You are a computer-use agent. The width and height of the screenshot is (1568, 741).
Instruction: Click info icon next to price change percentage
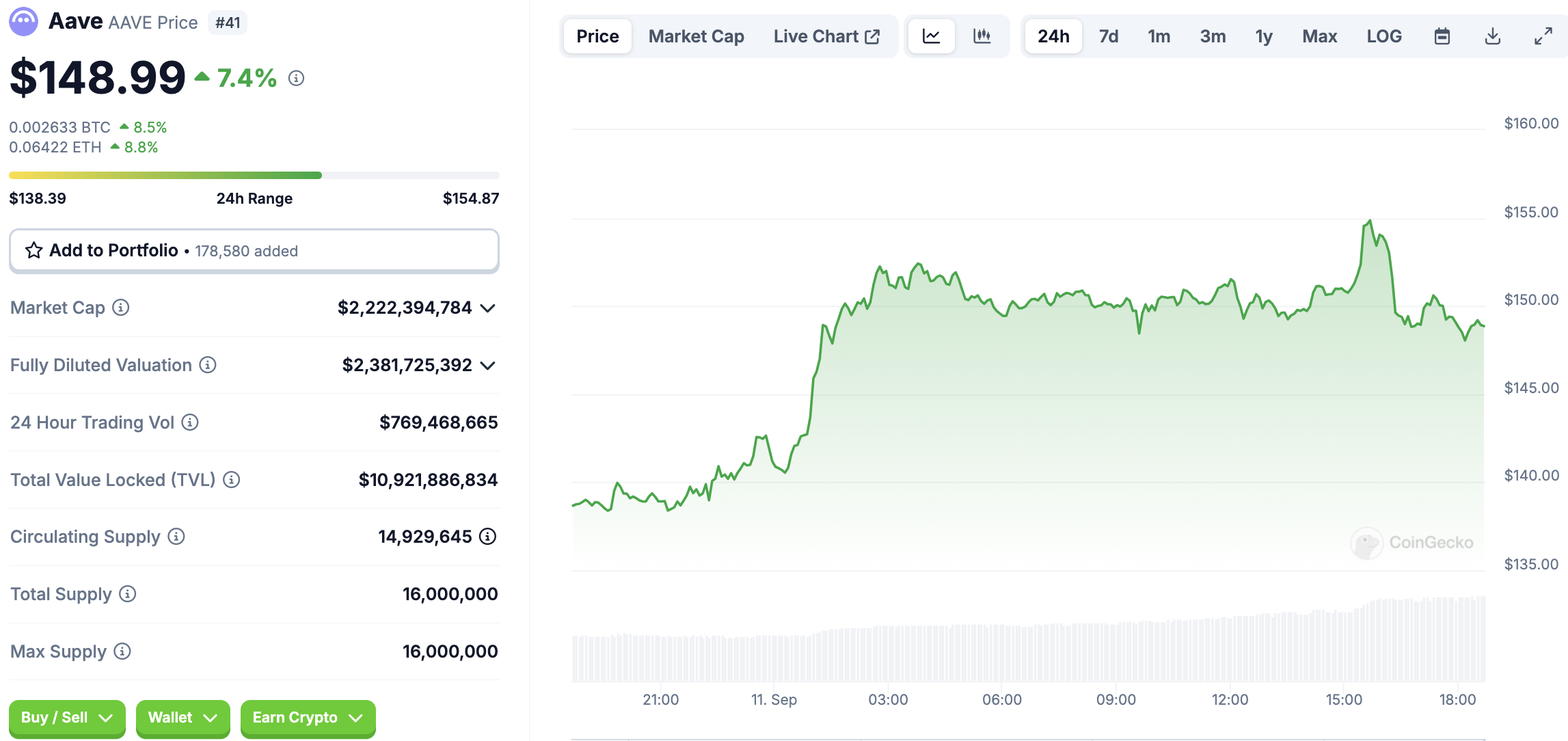tap(296, 79)
